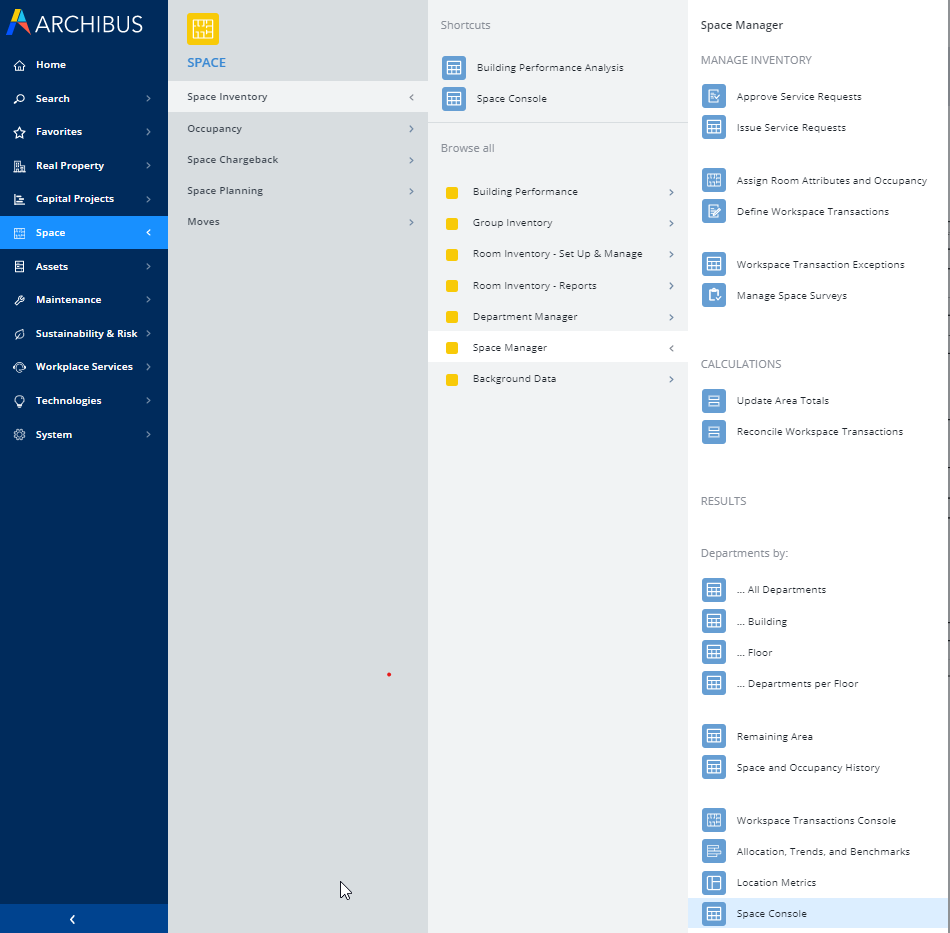The width and height of the screenshot is (950, 933).
Task: Click the Approve Service Requests icon
Action: click(714, 96)
